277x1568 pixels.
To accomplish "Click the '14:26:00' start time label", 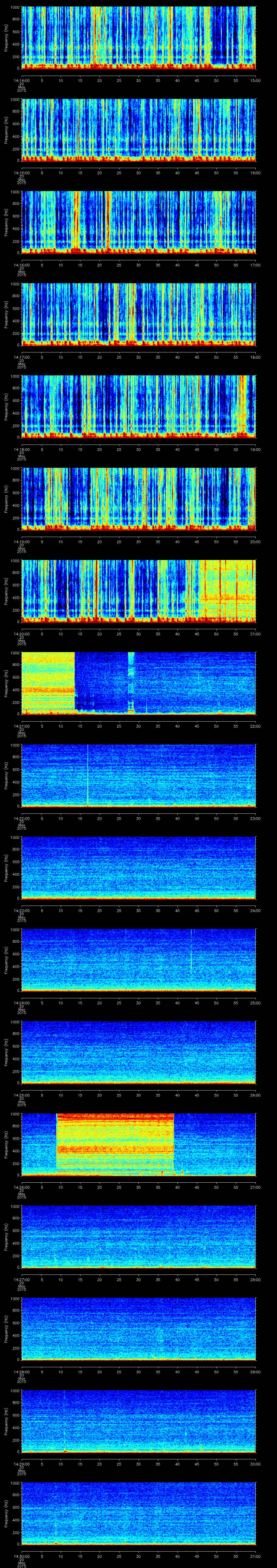I will 22,1187.
